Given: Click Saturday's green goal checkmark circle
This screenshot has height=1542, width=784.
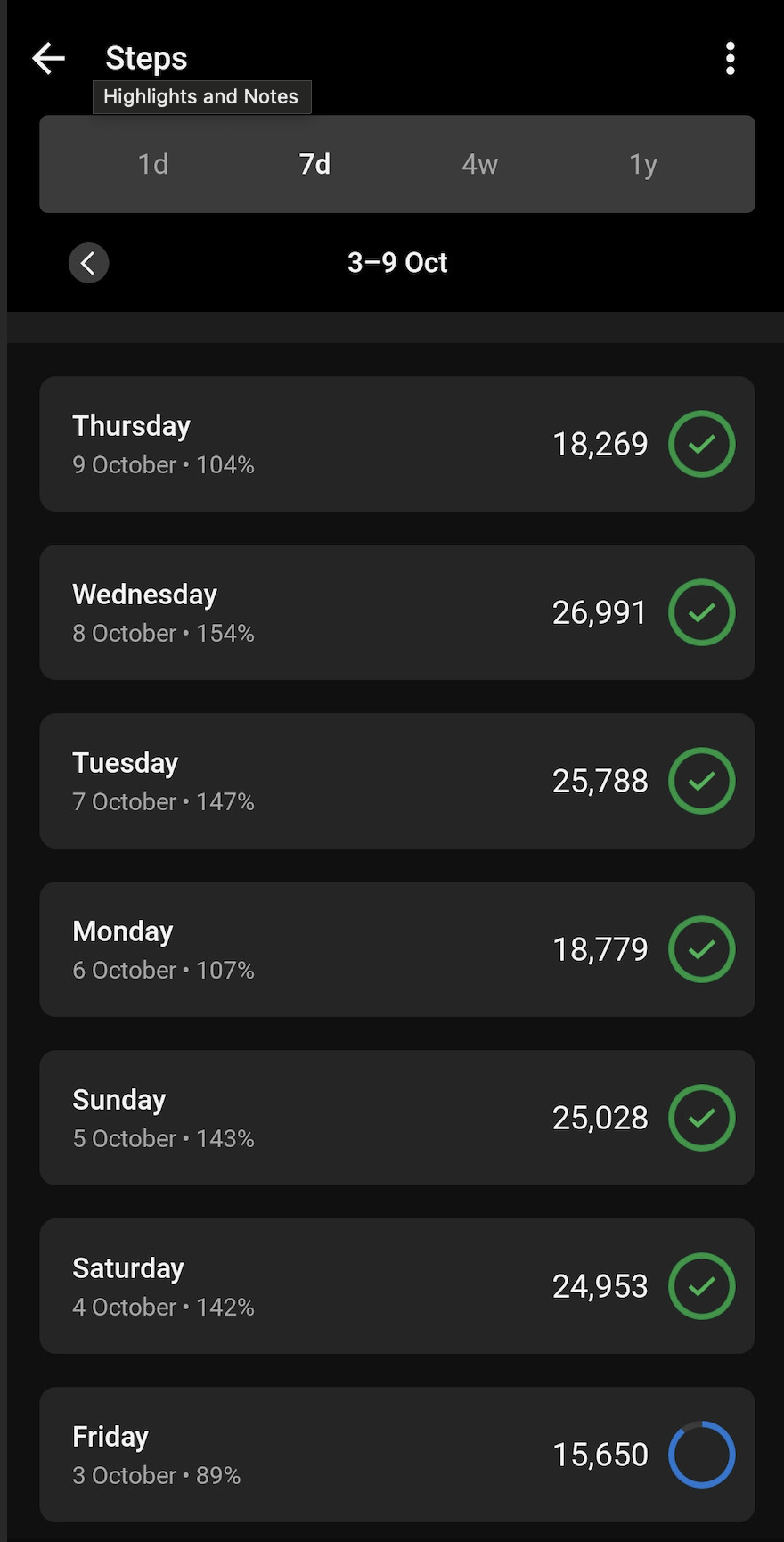Looking at the screenshot, I should tap(701, 1286).
